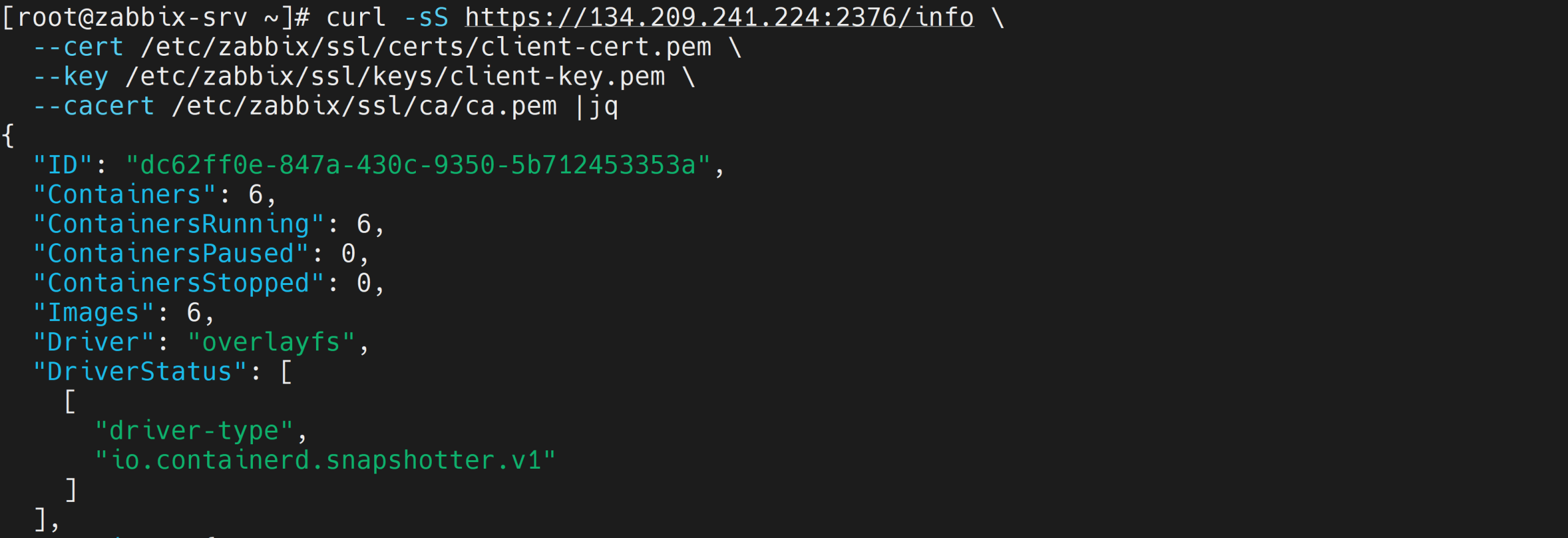The image size is (1568, 538).
Task: Click the ca.pem certificate path
Action: [x=364, y=106]
